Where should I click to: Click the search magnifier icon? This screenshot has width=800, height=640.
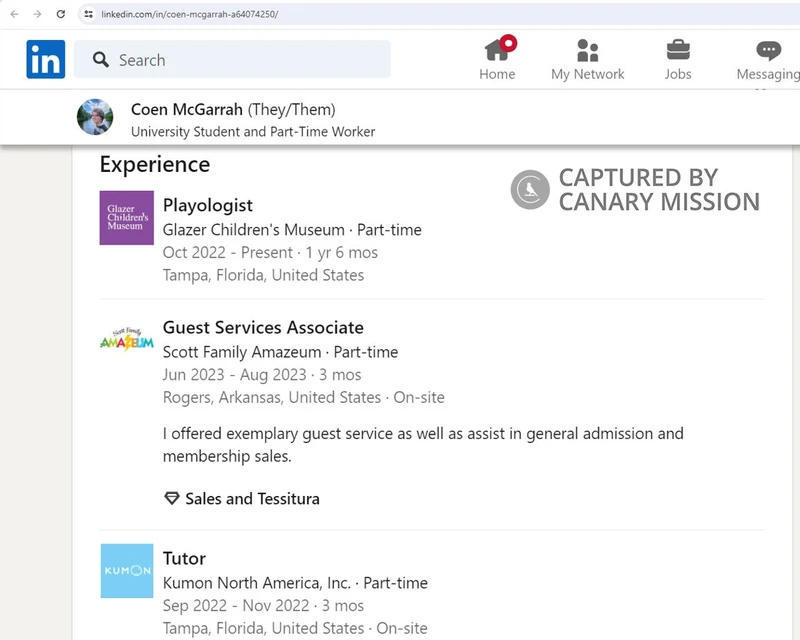pyautogui.click(x=101, y=60)
